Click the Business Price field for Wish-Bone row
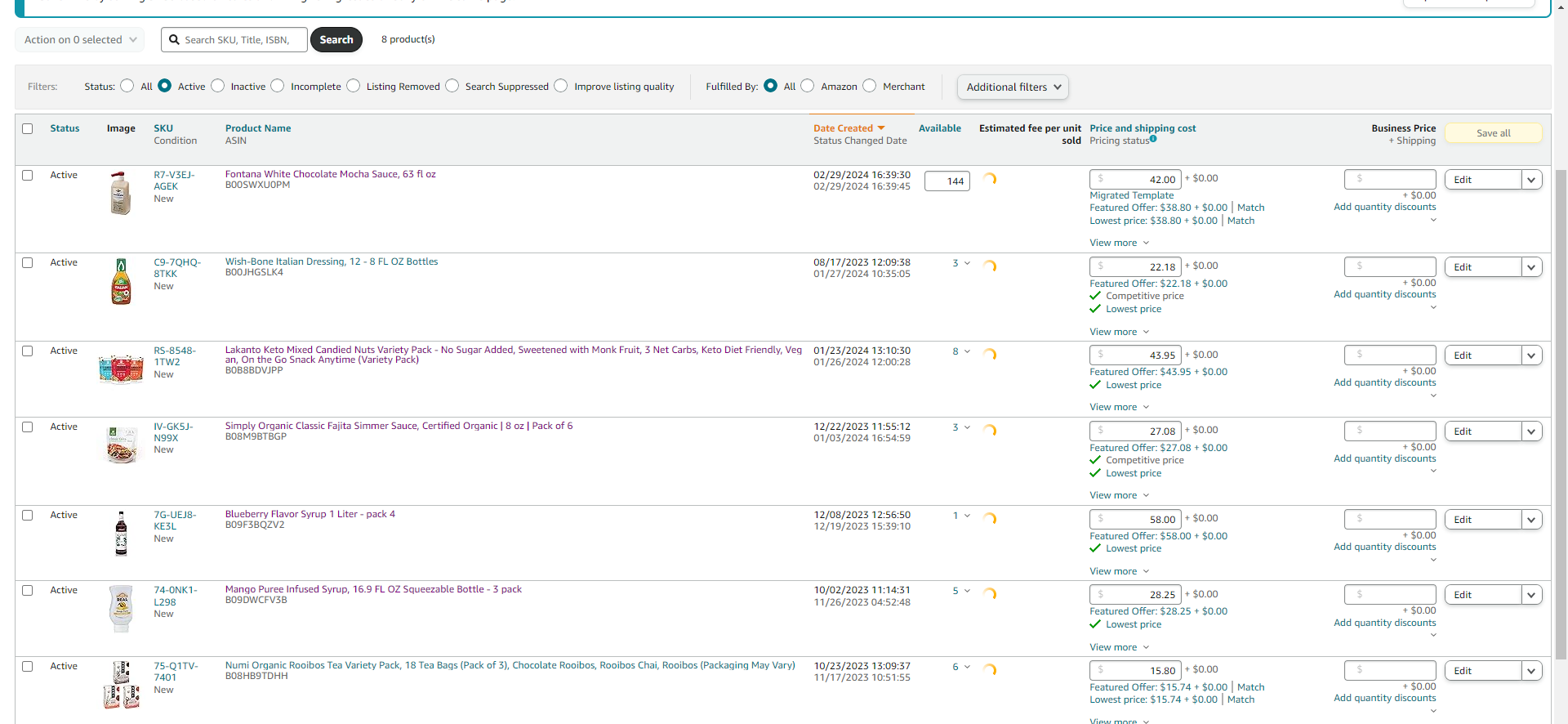Screen dimensions: 1568x724 coord(1390,266)
